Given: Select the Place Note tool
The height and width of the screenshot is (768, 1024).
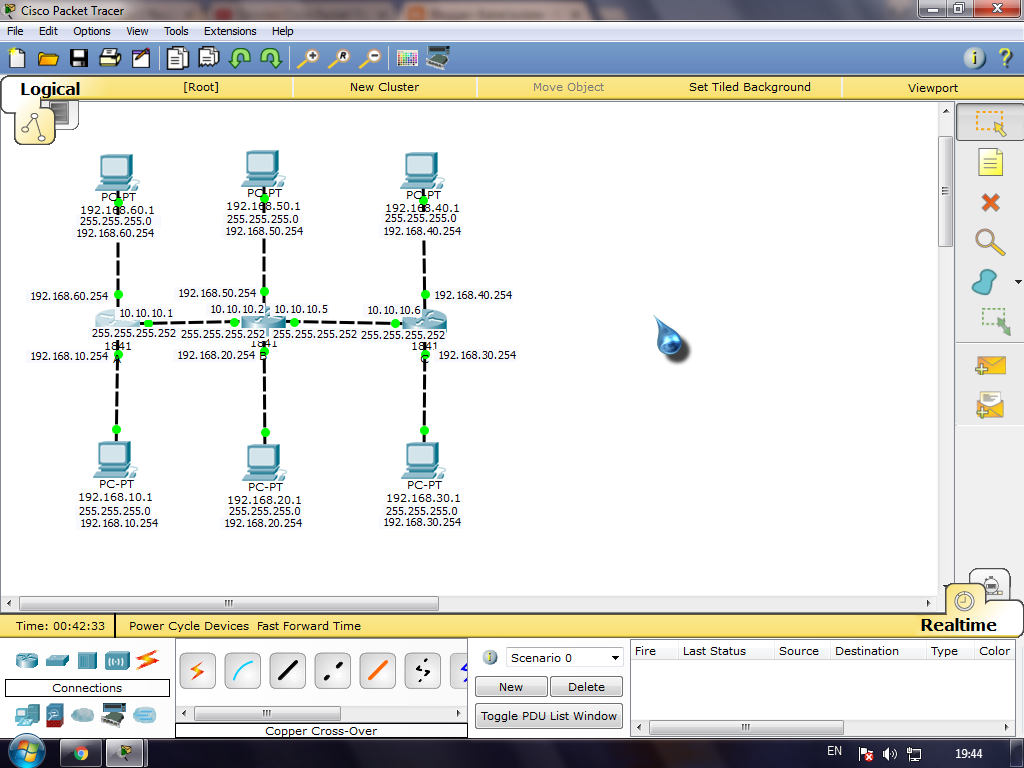Looking at the screenshot, I should (x=990, y=162).
